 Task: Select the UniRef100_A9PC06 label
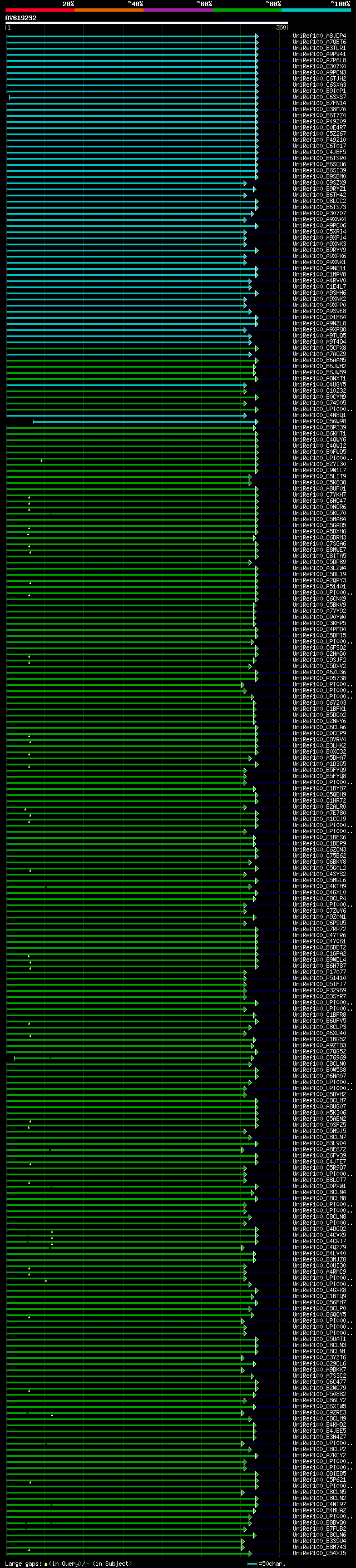click(319, 226)
